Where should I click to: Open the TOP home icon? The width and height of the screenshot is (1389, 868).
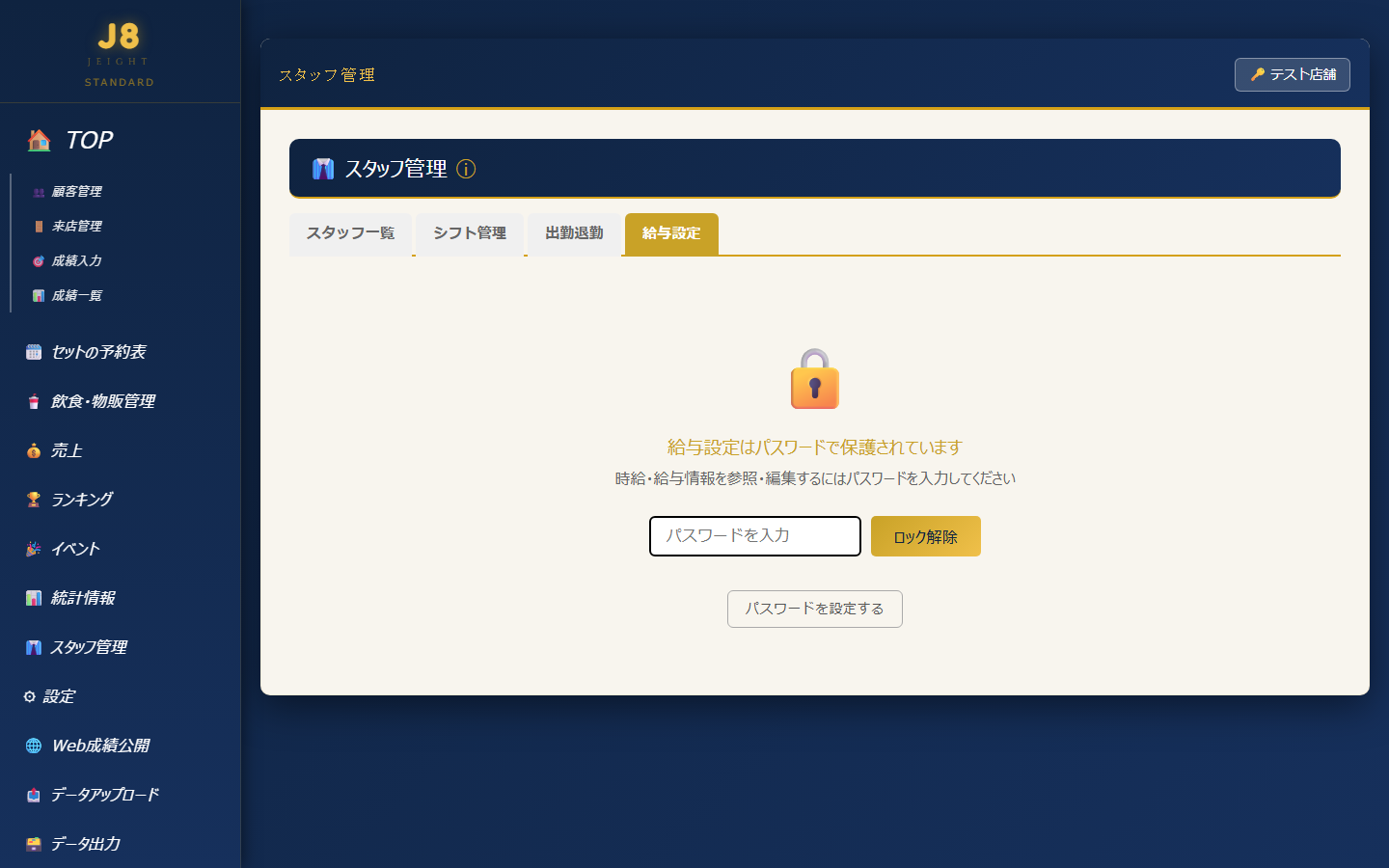click(x=40, y=140)
